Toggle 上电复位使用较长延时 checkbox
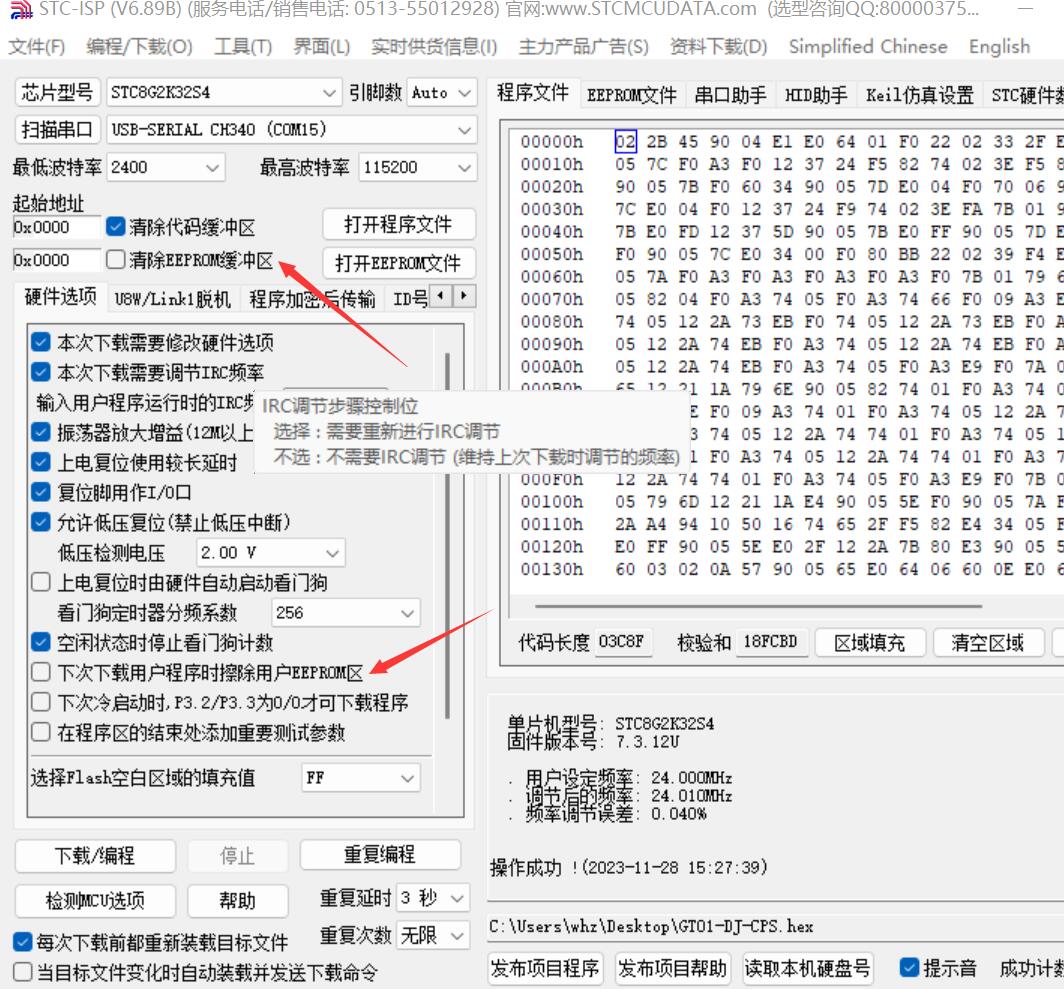 [41, 462]
